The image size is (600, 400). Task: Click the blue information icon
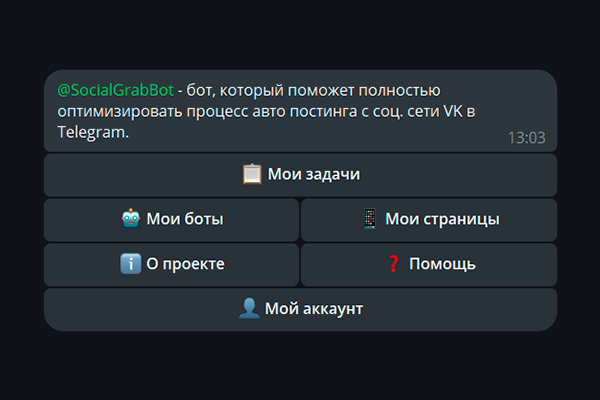click(129, 264)
